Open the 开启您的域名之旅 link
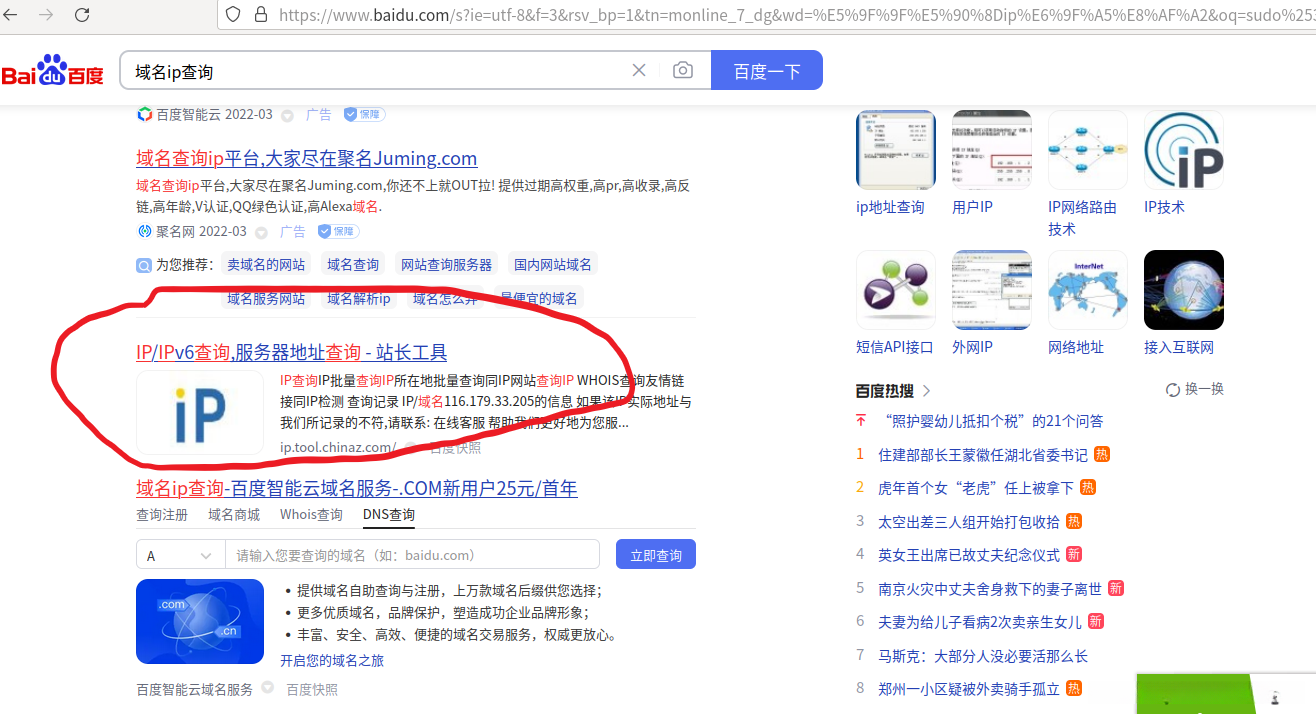The width and height of the screenshot is (1316, 714). [332, 660]
